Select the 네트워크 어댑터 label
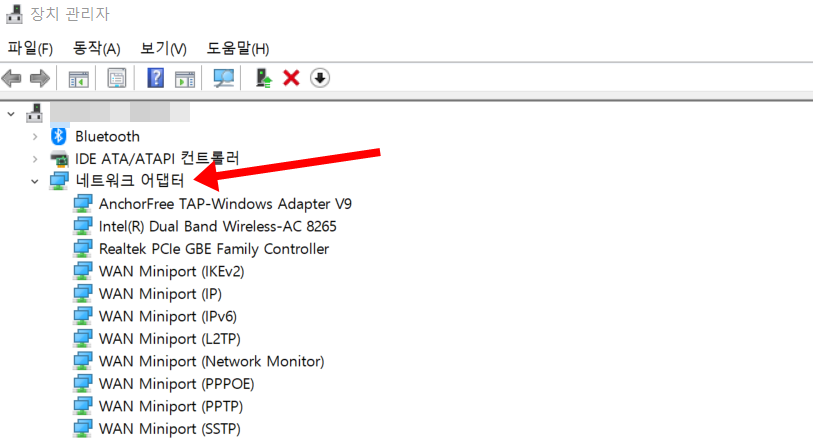The image size is (813, 443). tap(130, 181)
